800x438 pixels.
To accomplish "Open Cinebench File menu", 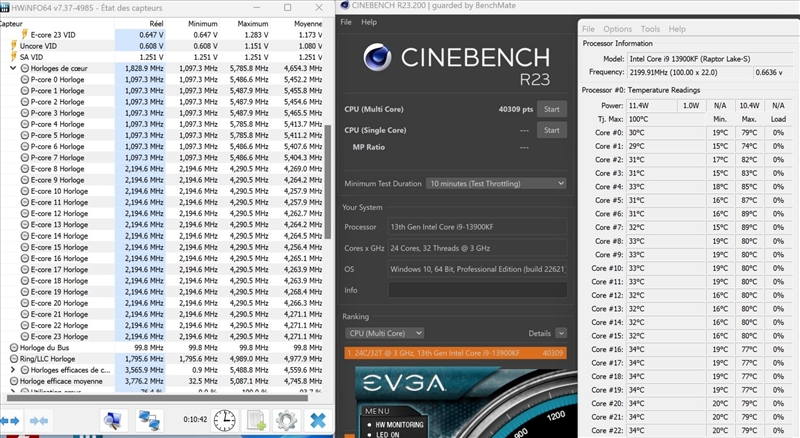I will click(346, 22).
